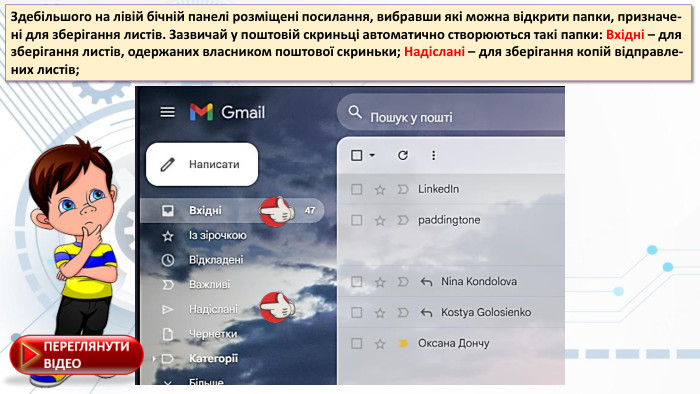Open the 'Відкладені' snoozed folder

coord(216,260)
